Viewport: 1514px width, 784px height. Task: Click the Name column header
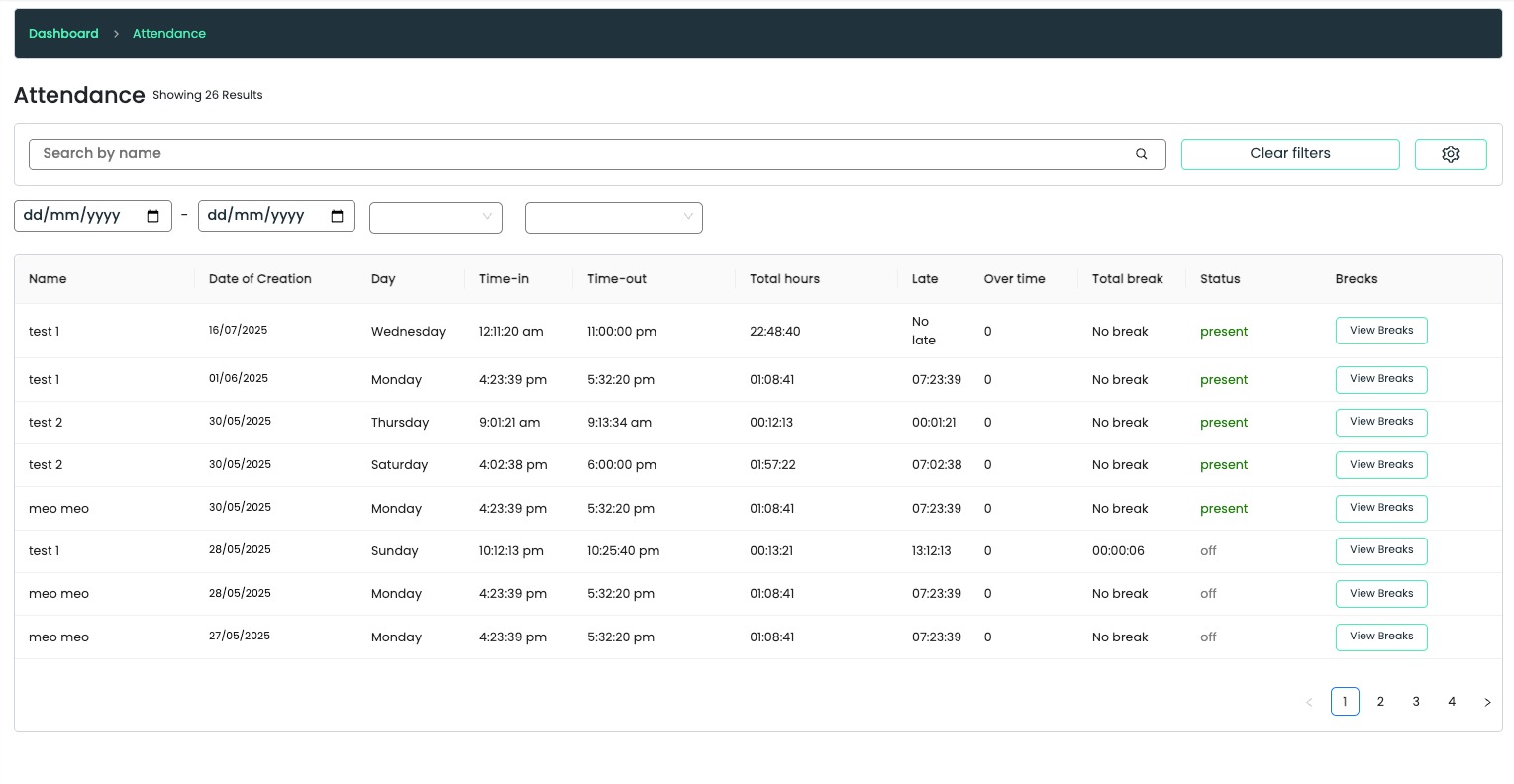pyautogui.click(x=48, y=278)
